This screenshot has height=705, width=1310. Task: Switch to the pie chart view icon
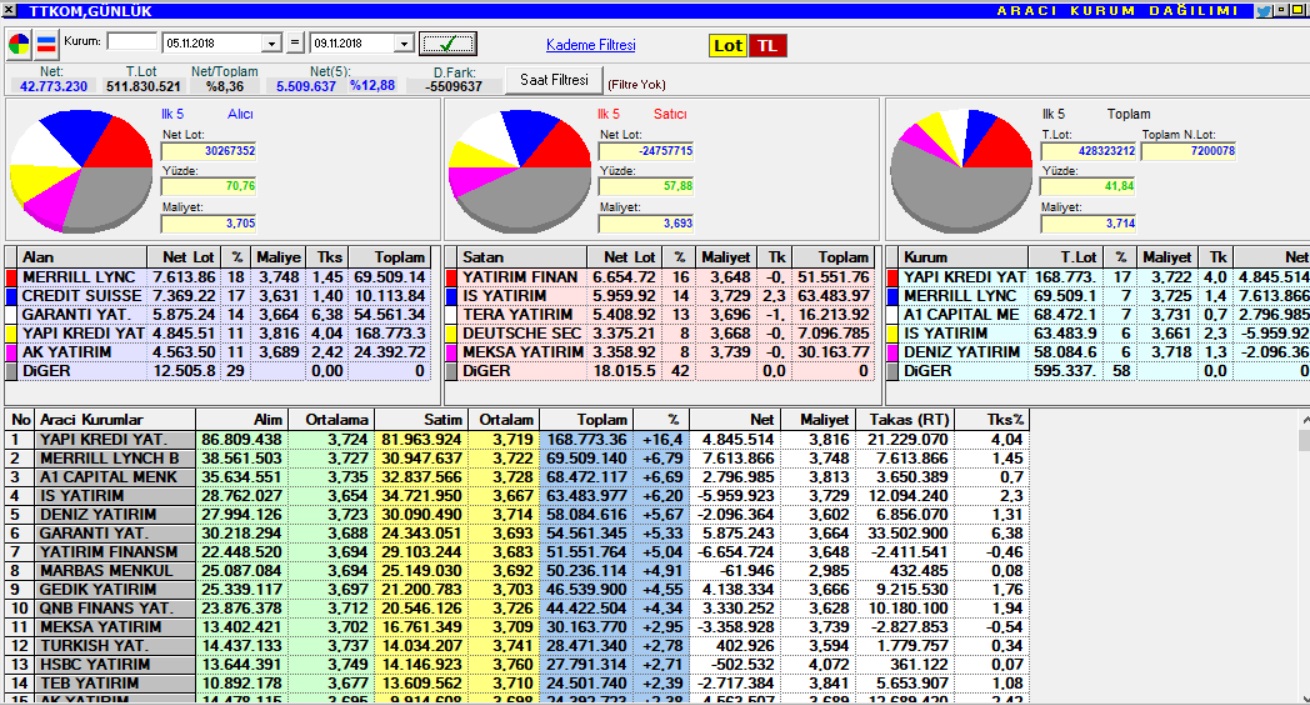pyautogui.click(x=19, y=44)
